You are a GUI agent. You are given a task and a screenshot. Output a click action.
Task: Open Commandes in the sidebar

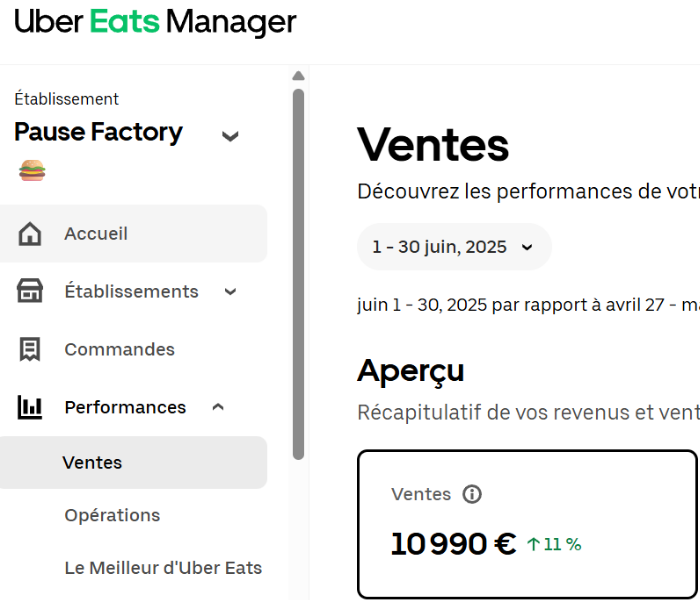pyautogui.click(x=119, y=350)
